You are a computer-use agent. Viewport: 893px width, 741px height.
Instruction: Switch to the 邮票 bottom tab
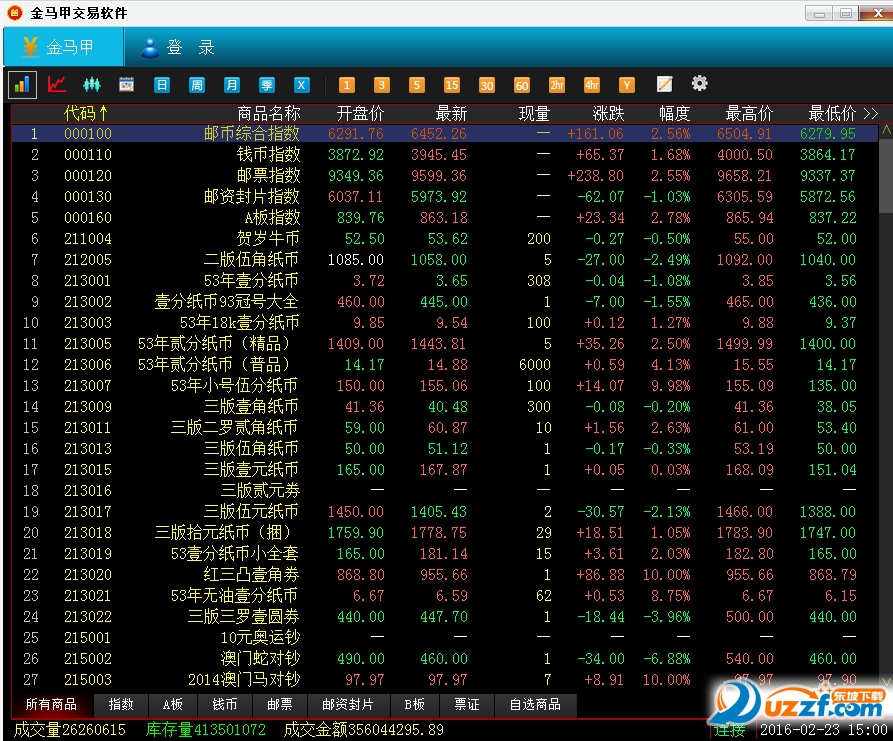(x=280, y=705)
